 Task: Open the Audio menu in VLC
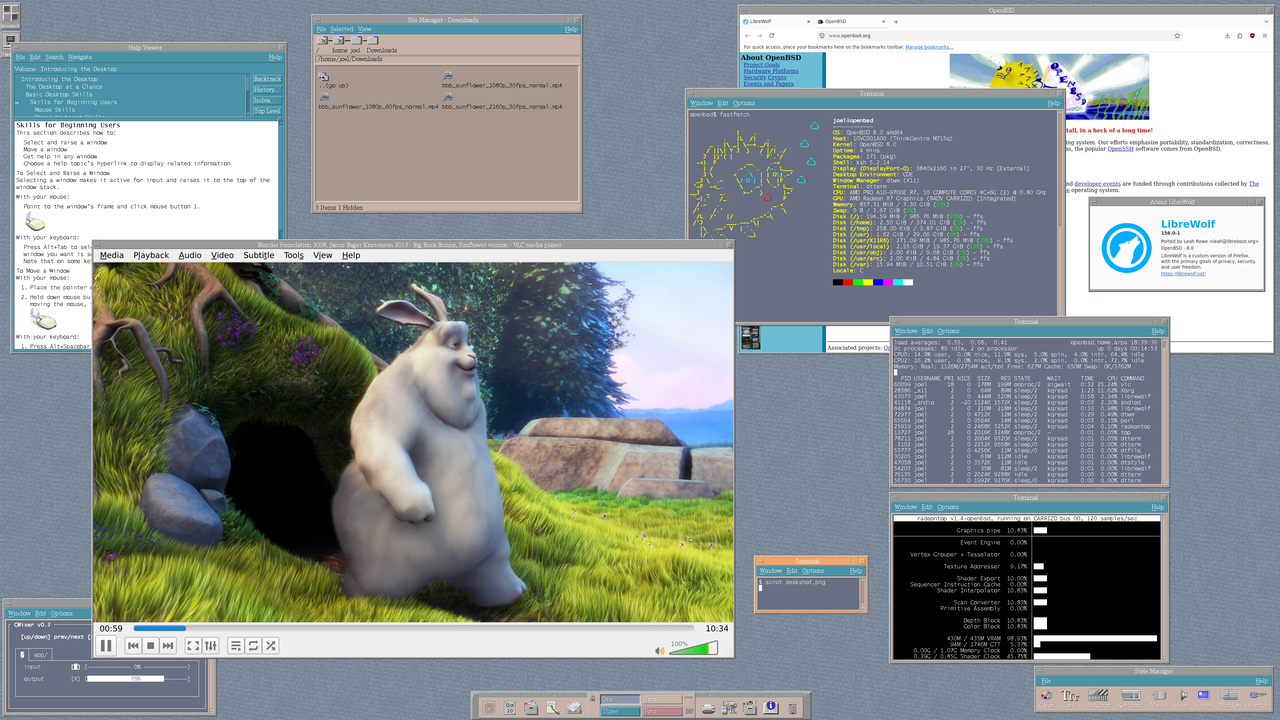pos(190,255)
